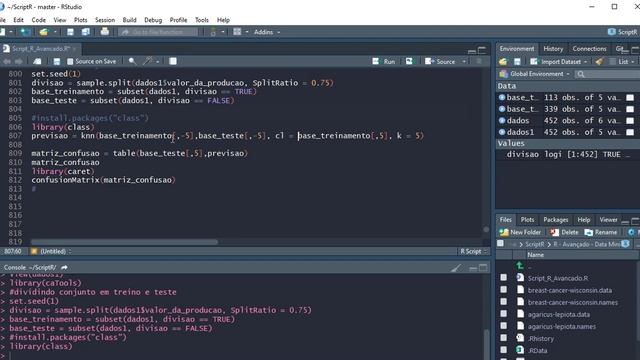The height and width of the screenshot is (360, 640).
Task: Check the box for breast-cancer-wisconsin.data
Action: 504,289
